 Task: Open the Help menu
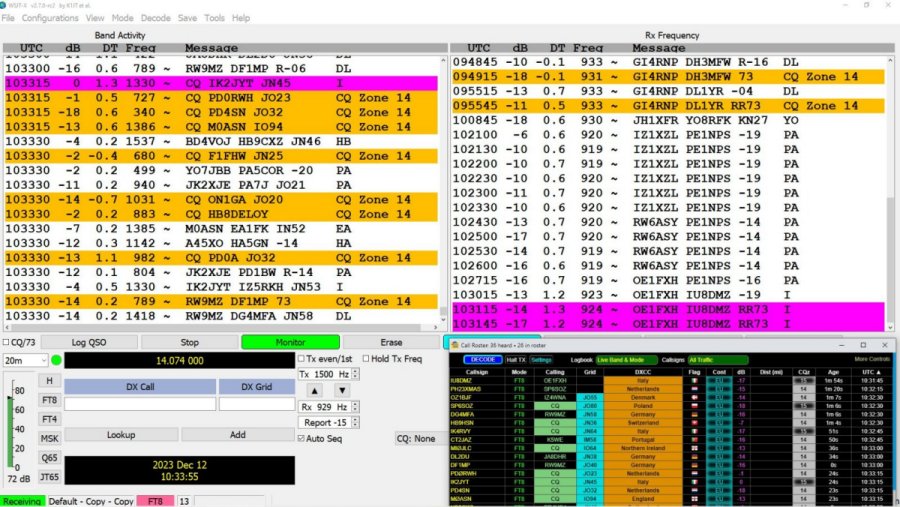point(240,18)
